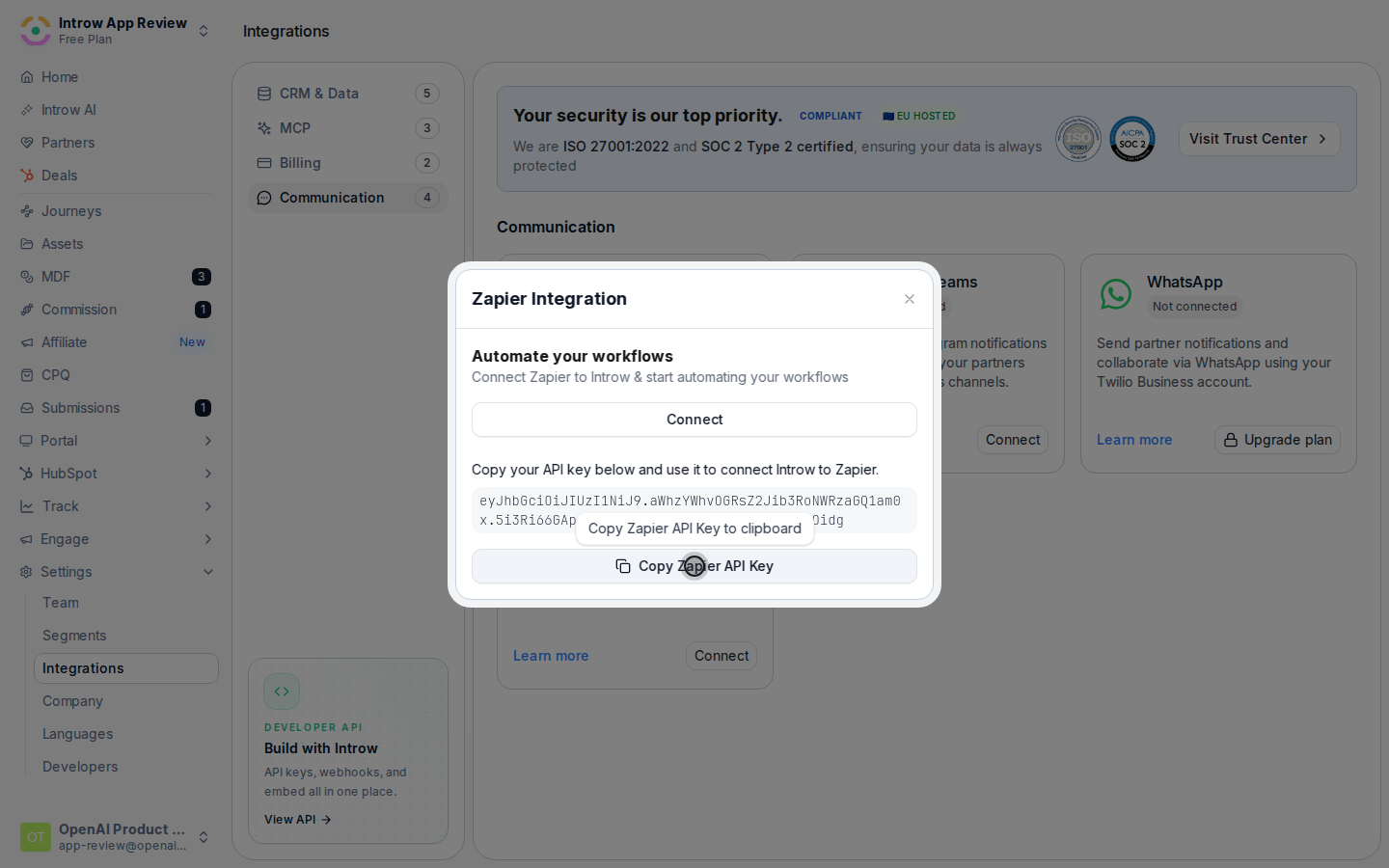The image size is (1389, 868).
Task: Click the Home house icon
Action: pos(27,77)
